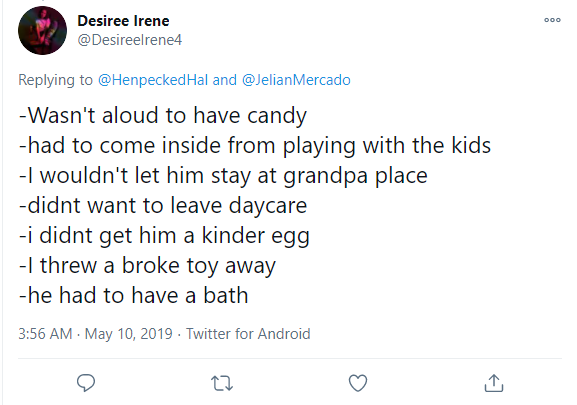Click the 3:56 AM timestamp
The height and width of the screenshot is (405, 577).
pyautogui.click(x=45, y=334)
